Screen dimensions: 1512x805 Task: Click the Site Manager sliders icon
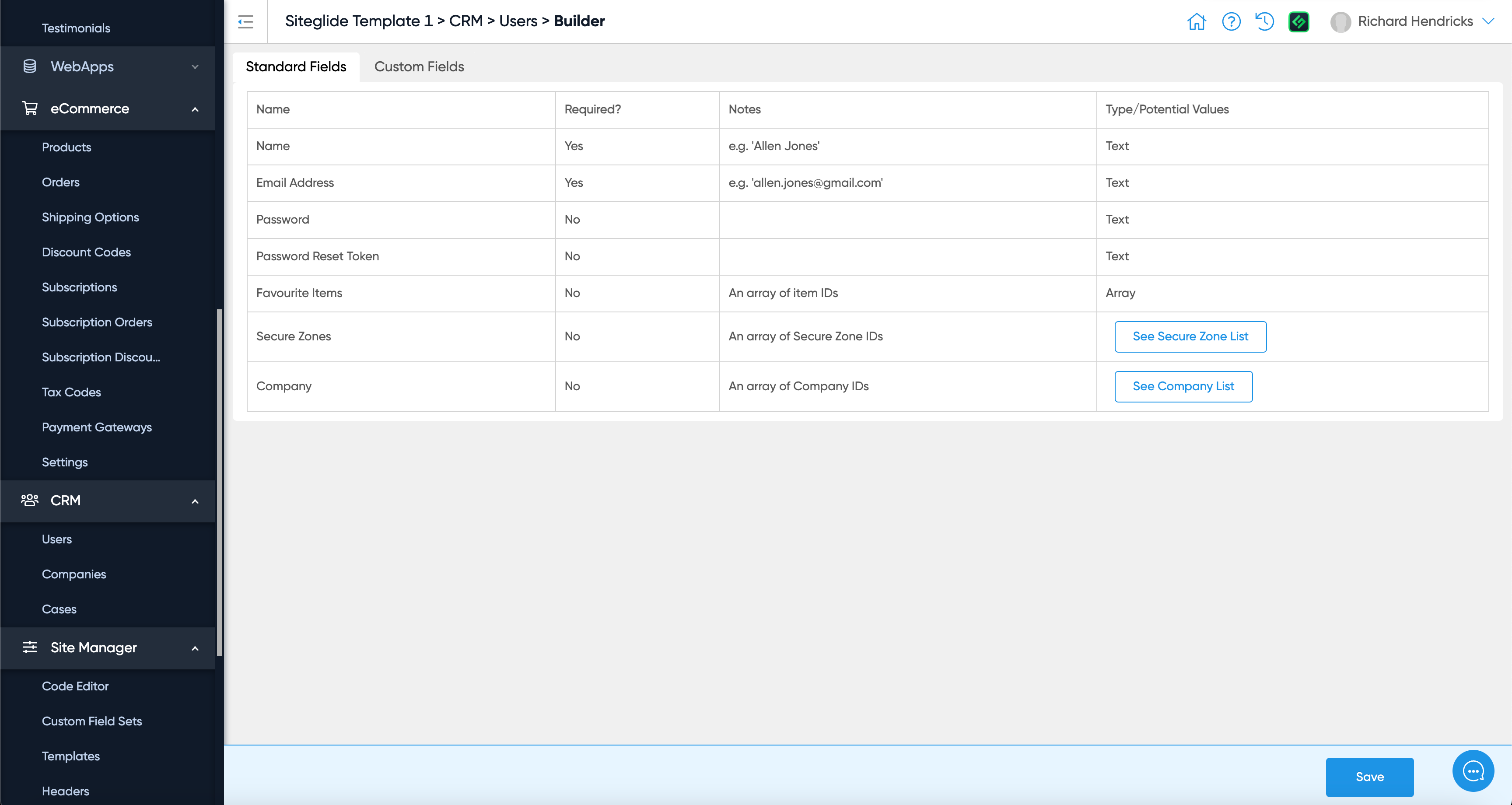click(x=29, y=647)
